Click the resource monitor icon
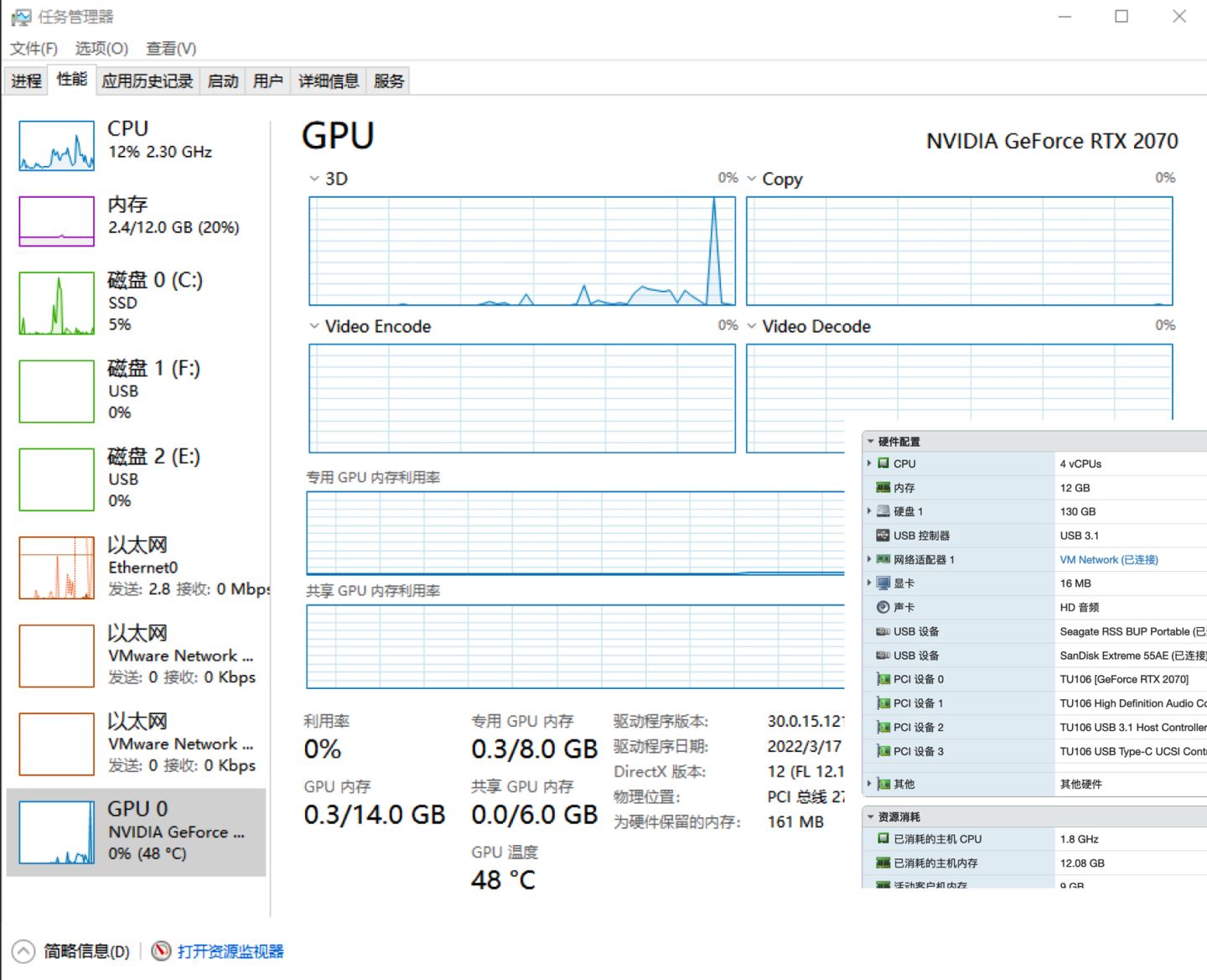 pos(161,951)
